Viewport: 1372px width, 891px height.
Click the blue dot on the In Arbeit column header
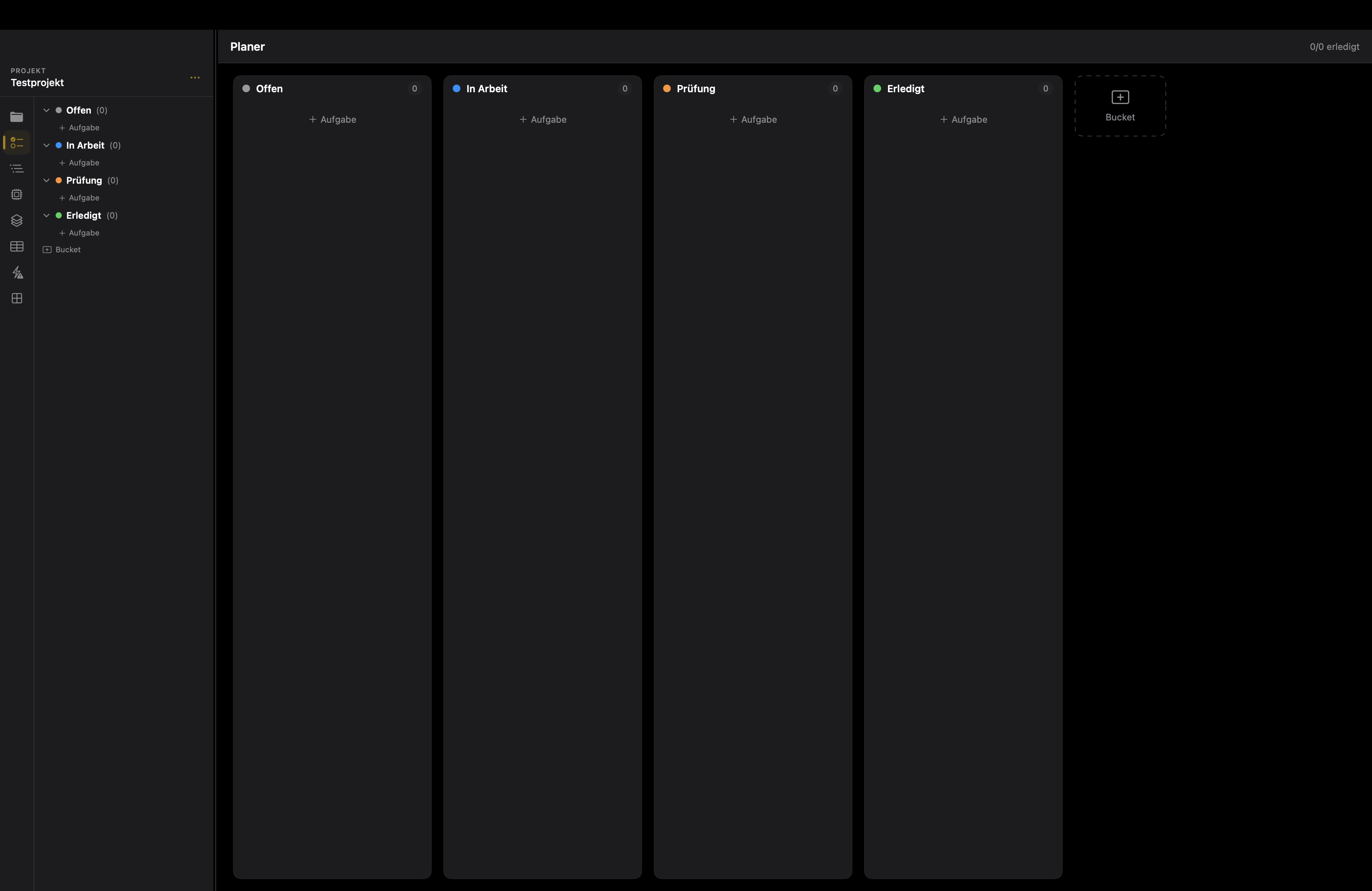pos(457,89)
